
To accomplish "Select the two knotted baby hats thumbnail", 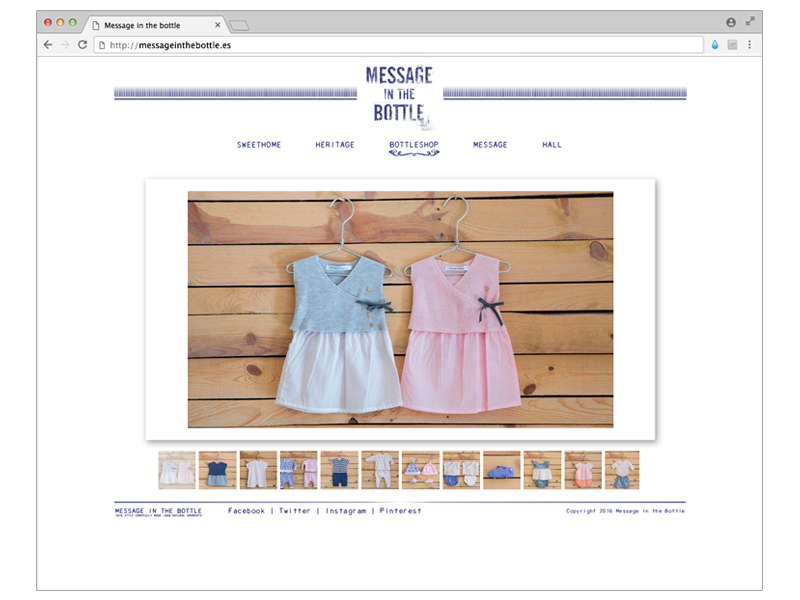I will click(420, 470).
